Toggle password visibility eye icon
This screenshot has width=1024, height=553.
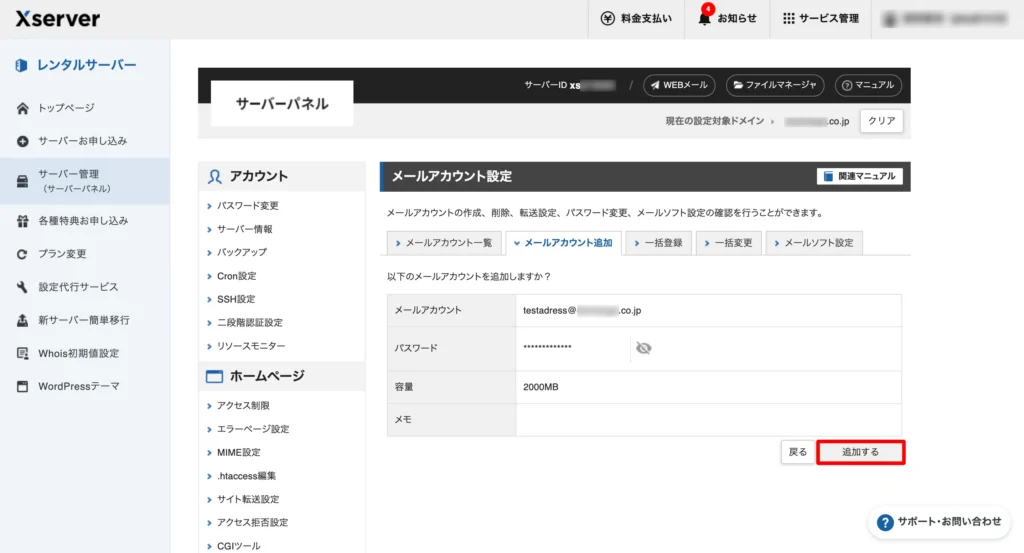coord(643,347)
